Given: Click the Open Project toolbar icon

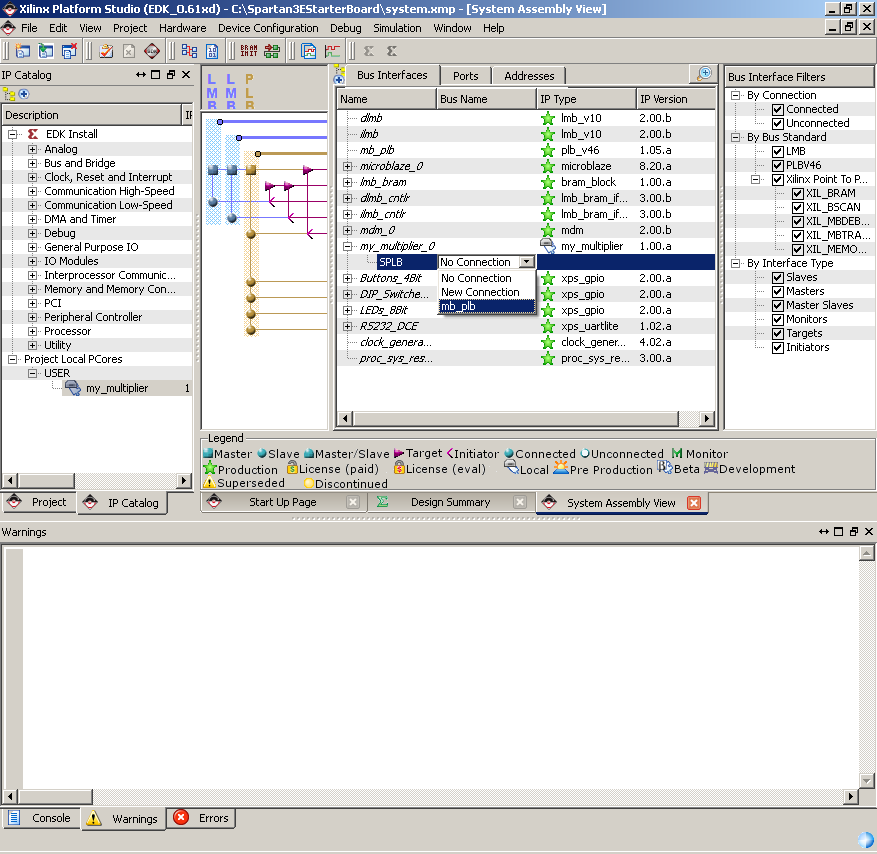Looking at the screenshot, I should [x=45, y=51].
